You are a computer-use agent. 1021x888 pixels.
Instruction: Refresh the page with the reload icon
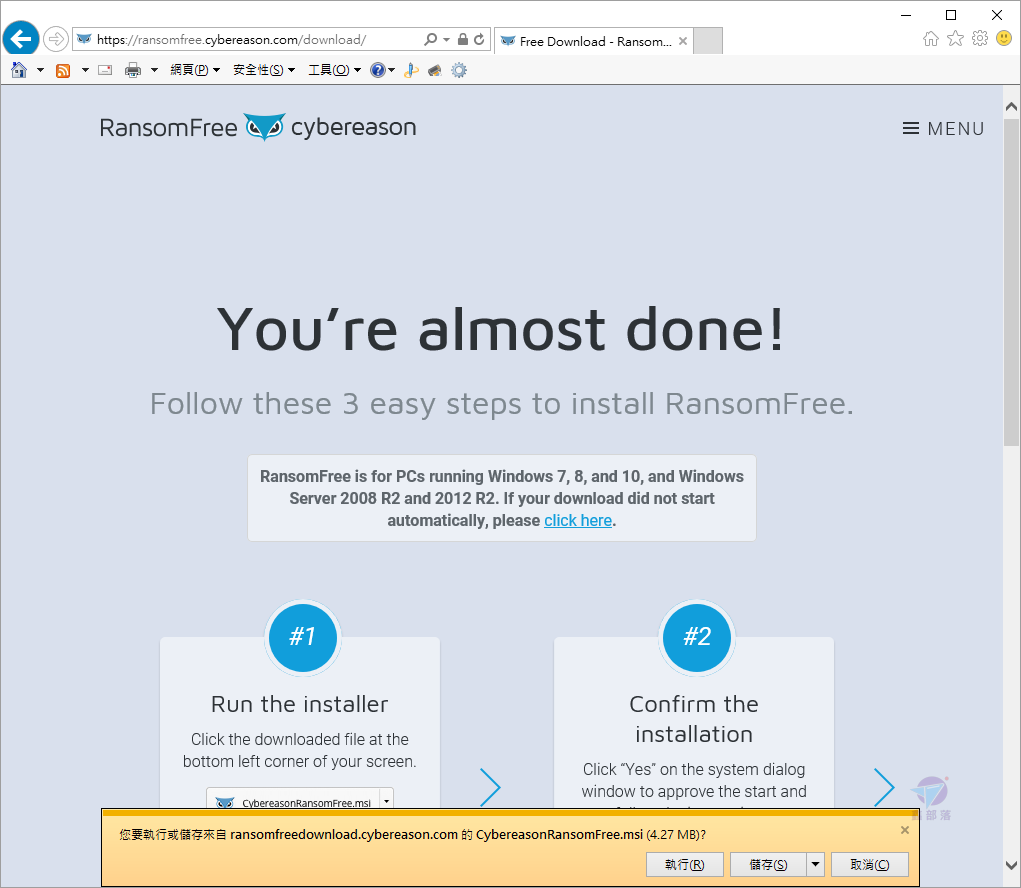[479, 39]
